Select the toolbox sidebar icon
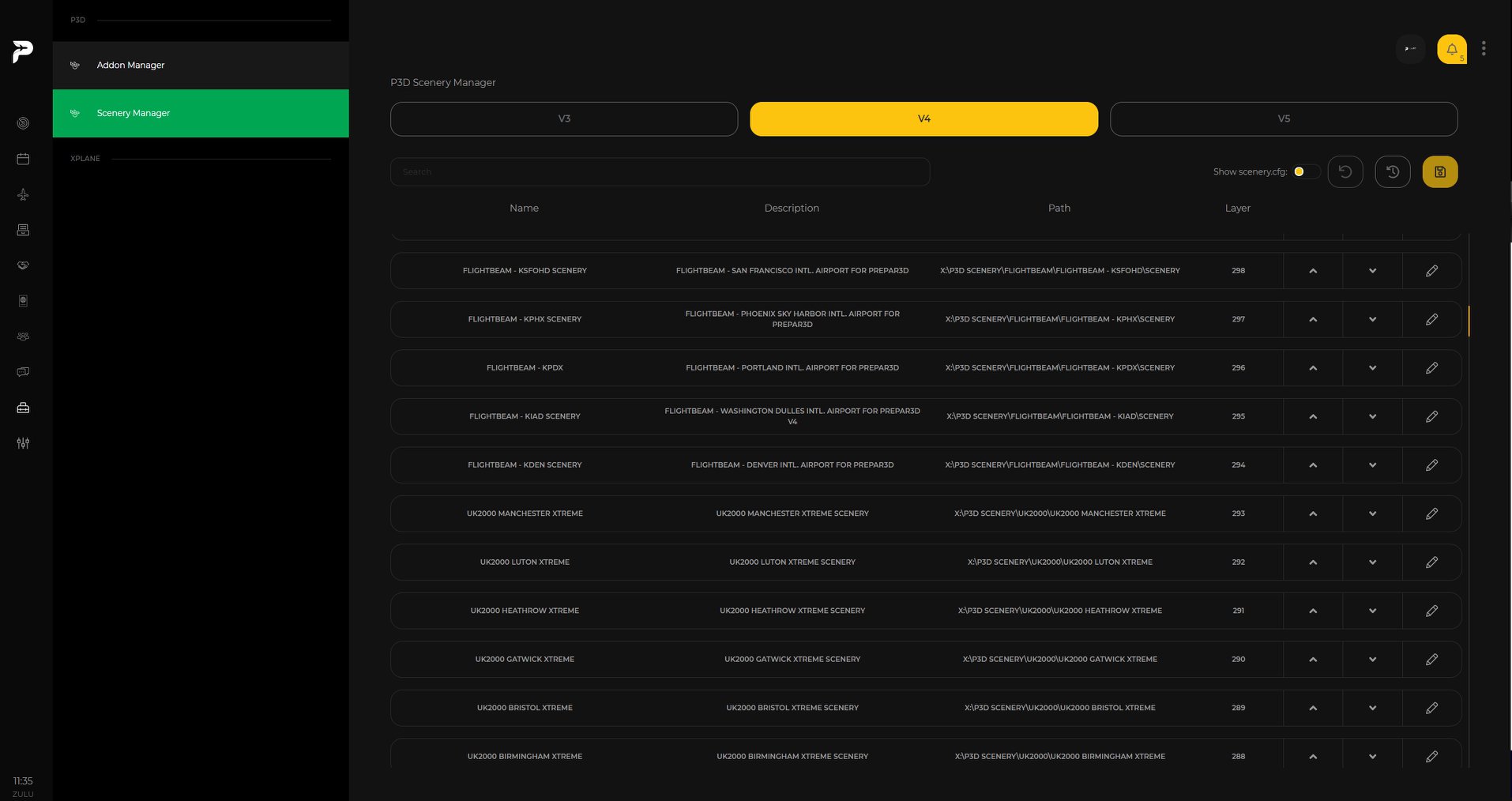 click(x=23, y=408)
